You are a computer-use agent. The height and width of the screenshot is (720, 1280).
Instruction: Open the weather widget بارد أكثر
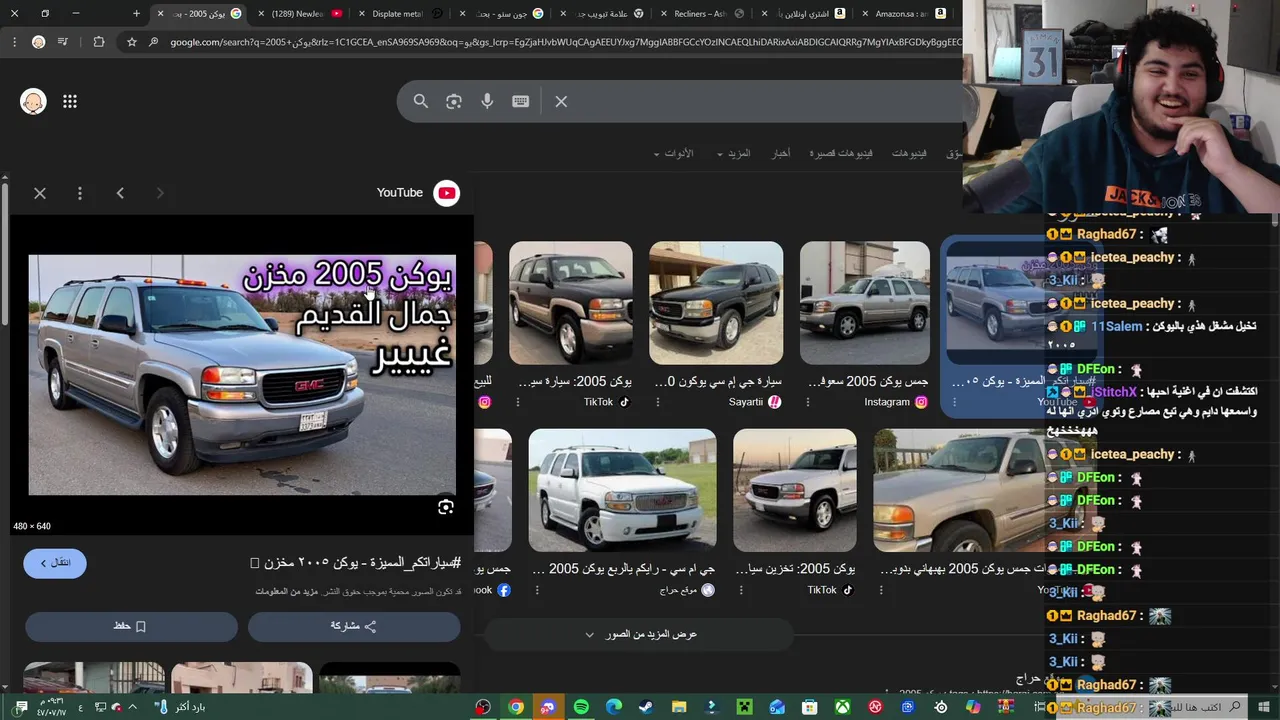181,707
